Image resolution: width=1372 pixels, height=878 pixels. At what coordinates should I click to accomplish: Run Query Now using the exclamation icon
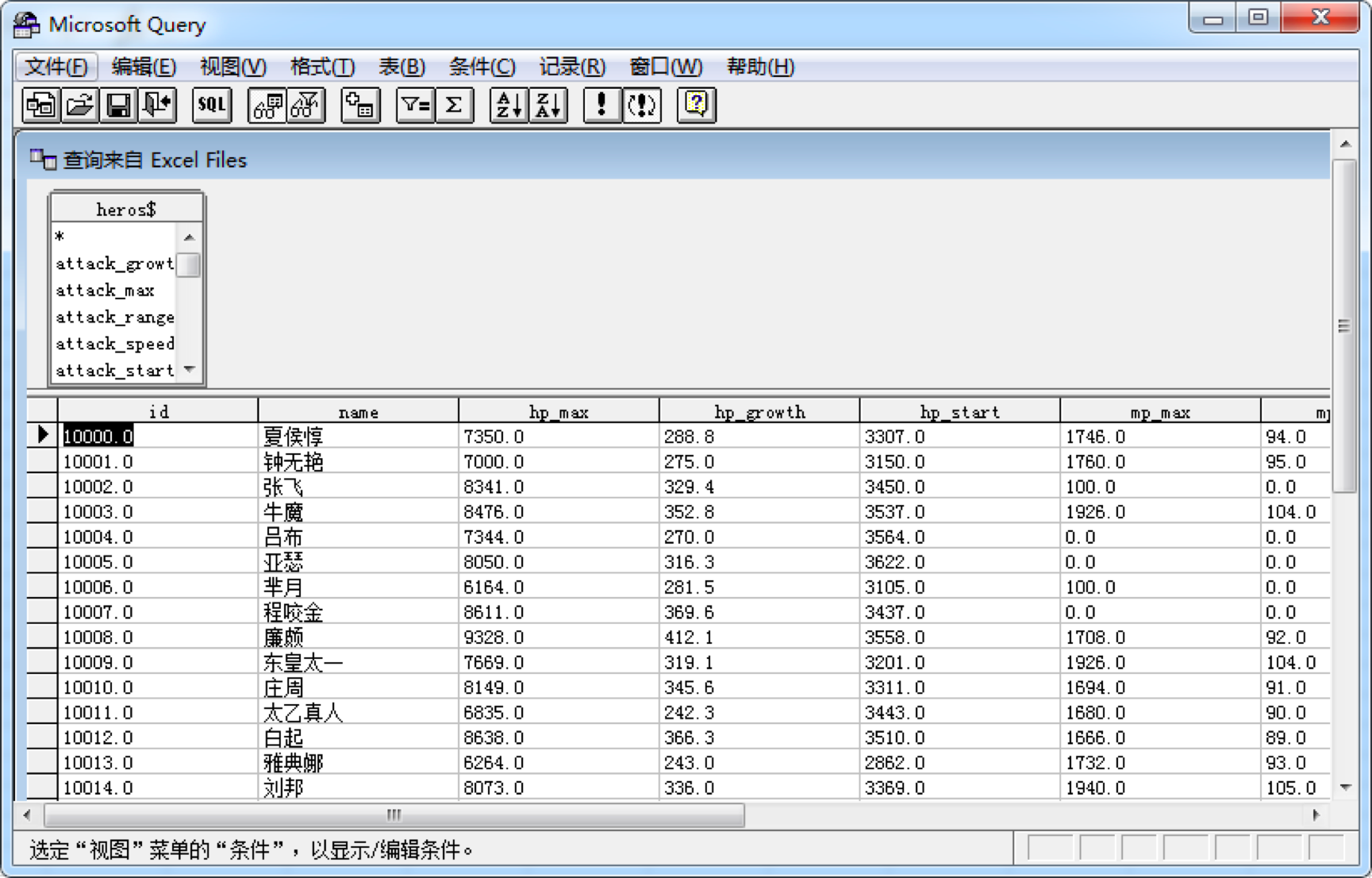click(x=602, y=105)
